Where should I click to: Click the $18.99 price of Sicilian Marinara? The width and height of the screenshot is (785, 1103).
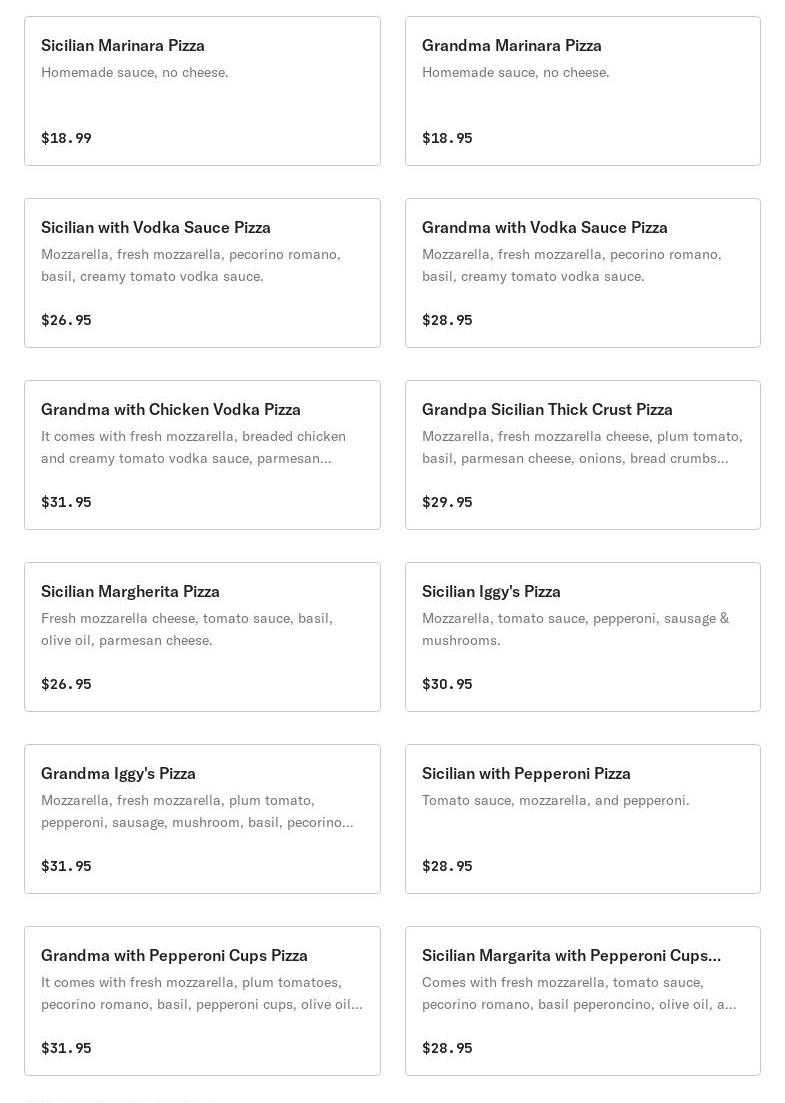pos(66,138)
